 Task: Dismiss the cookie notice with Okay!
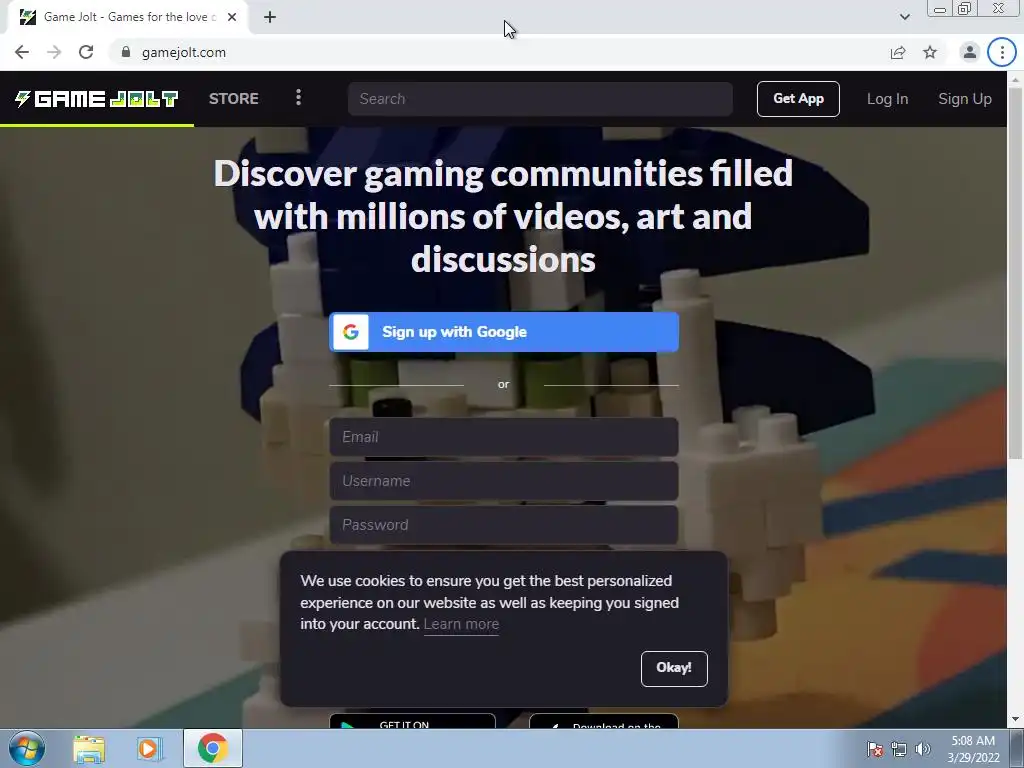674,668
